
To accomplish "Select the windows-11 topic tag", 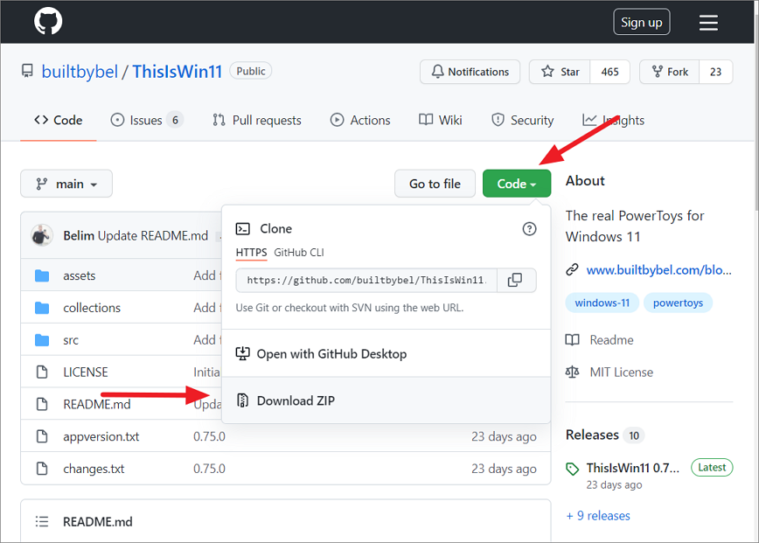I will tap(602, 303).
